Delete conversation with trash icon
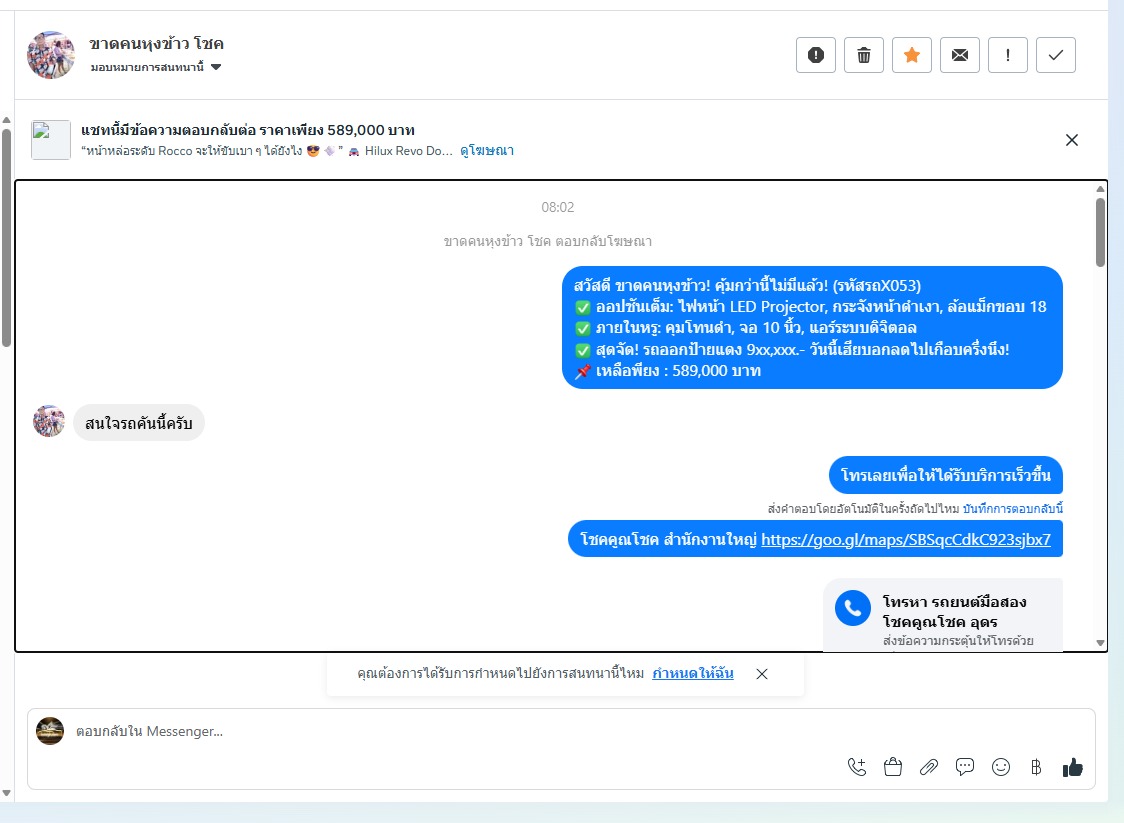Viewport: 1124px width, 823px height. tap(864, 55)
